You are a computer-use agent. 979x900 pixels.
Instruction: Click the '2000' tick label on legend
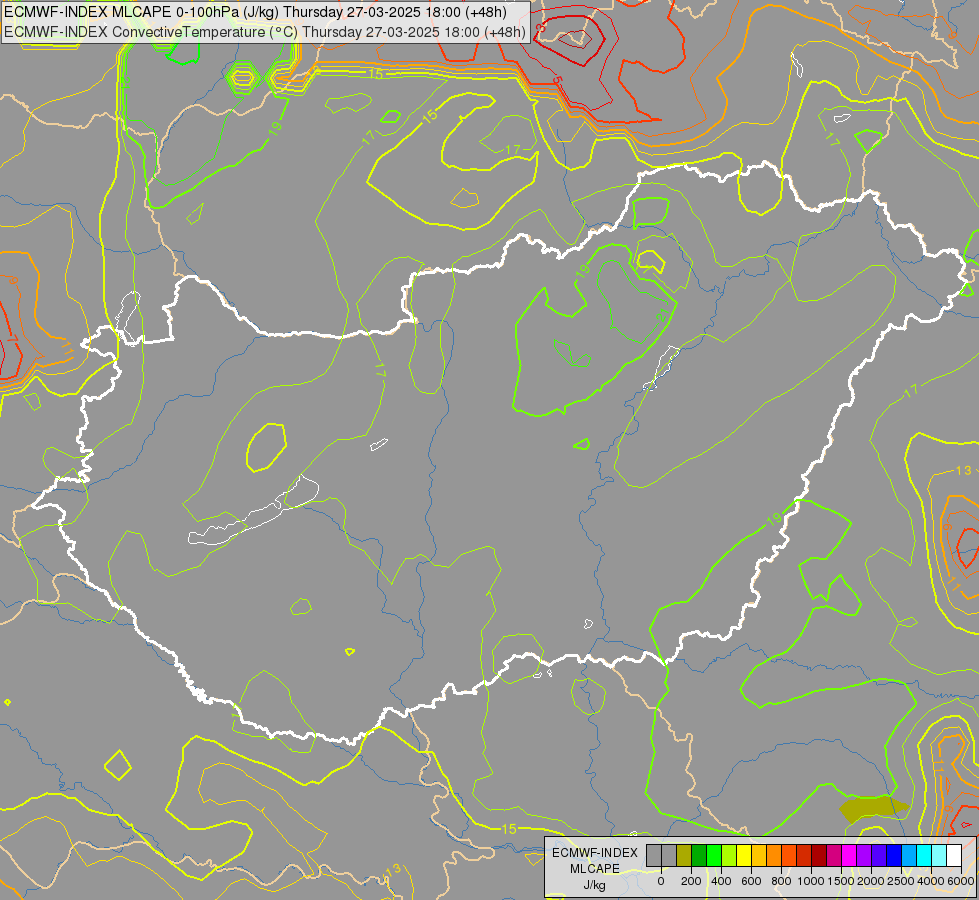click(x=871, y=881)
